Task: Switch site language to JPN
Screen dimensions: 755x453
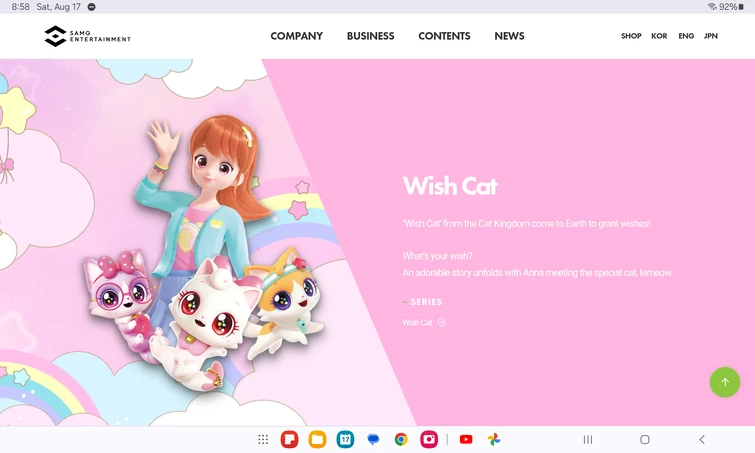Action: coord(711,36)
